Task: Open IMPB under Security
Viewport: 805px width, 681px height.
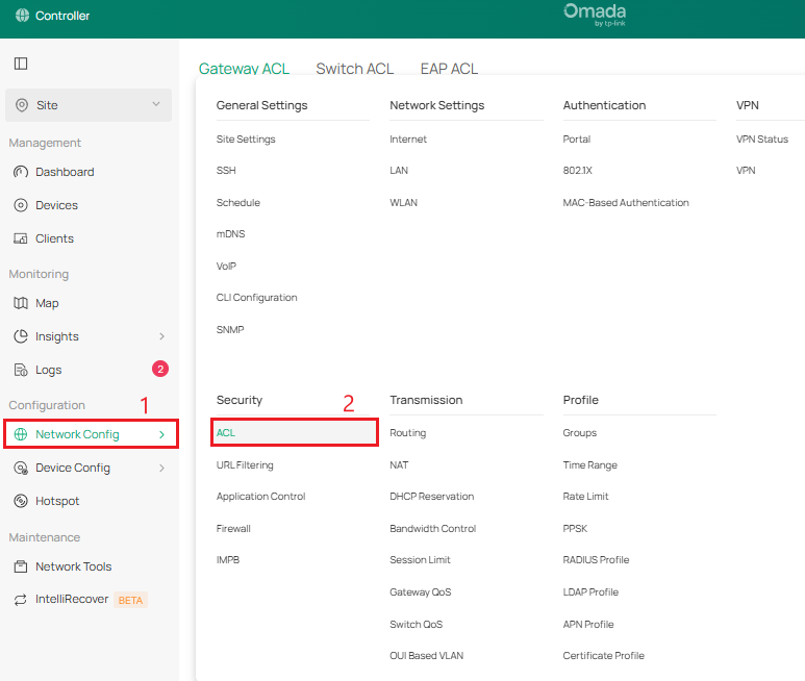Action: [228, 560]
